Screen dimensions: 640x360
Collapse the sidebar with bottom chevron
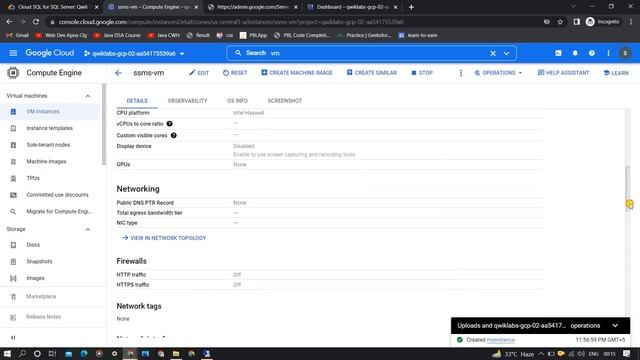tap(13, 338)
